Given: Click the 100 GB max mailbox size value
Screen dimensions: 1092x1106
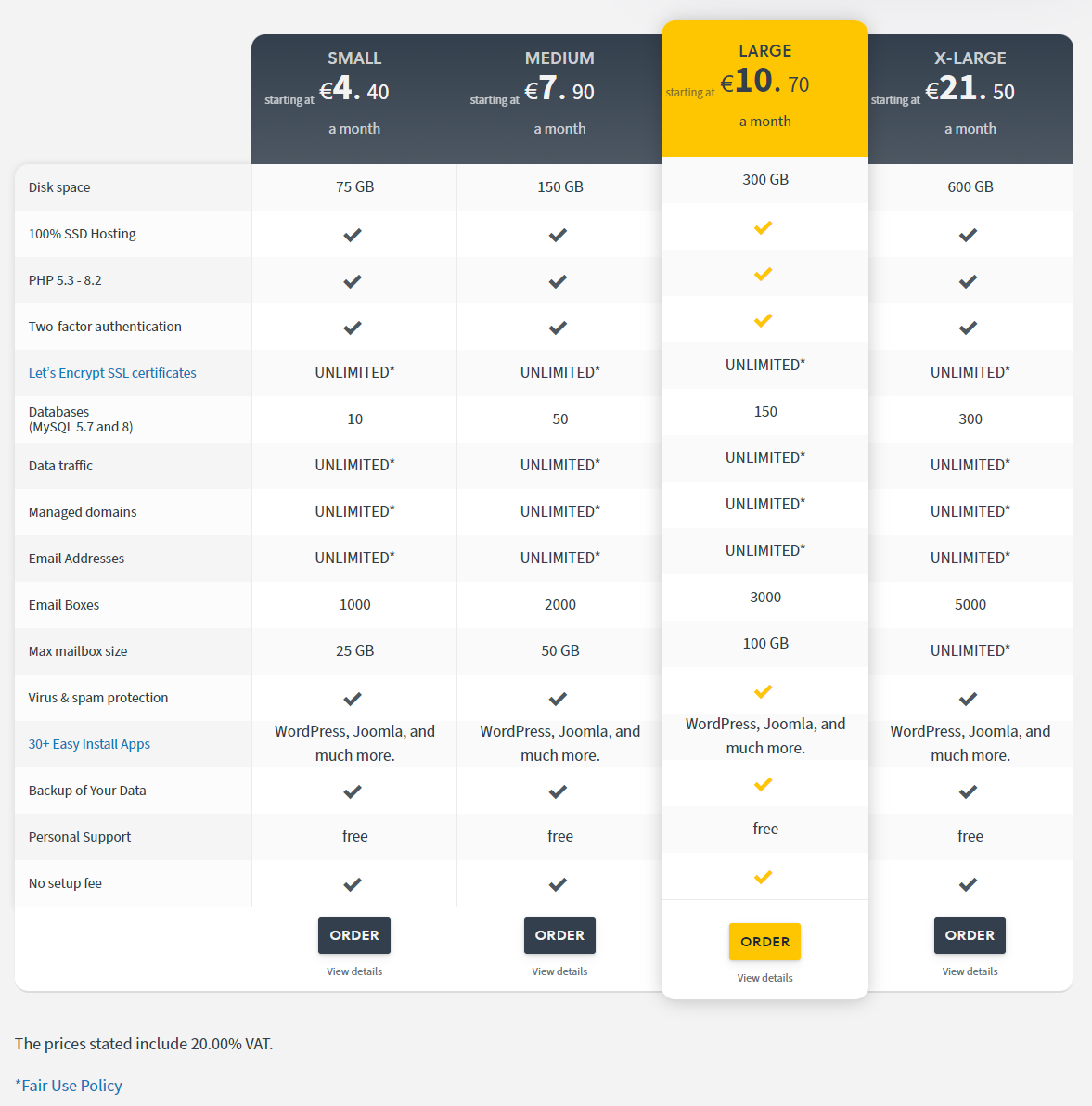Looking at the screenshot, I should (x=765, y=643).
